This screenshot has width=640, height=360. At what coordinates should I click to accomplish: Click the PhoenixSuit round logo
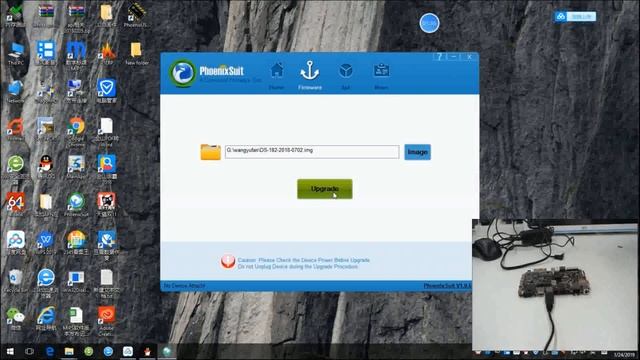[182, 73]
